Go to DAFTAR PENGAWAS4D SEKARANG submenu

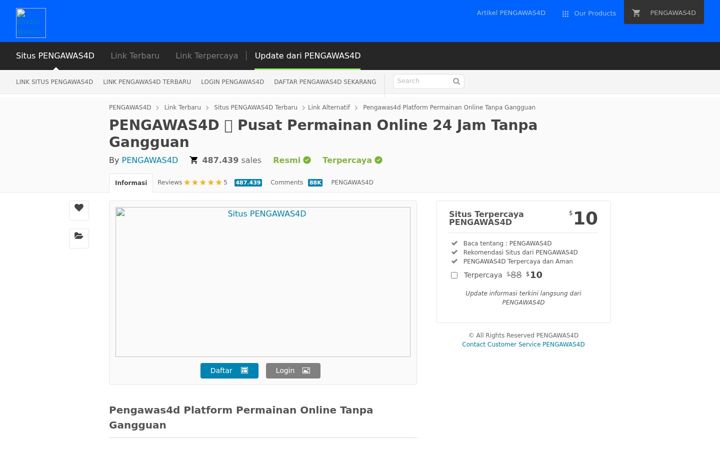tap(325, 82)
